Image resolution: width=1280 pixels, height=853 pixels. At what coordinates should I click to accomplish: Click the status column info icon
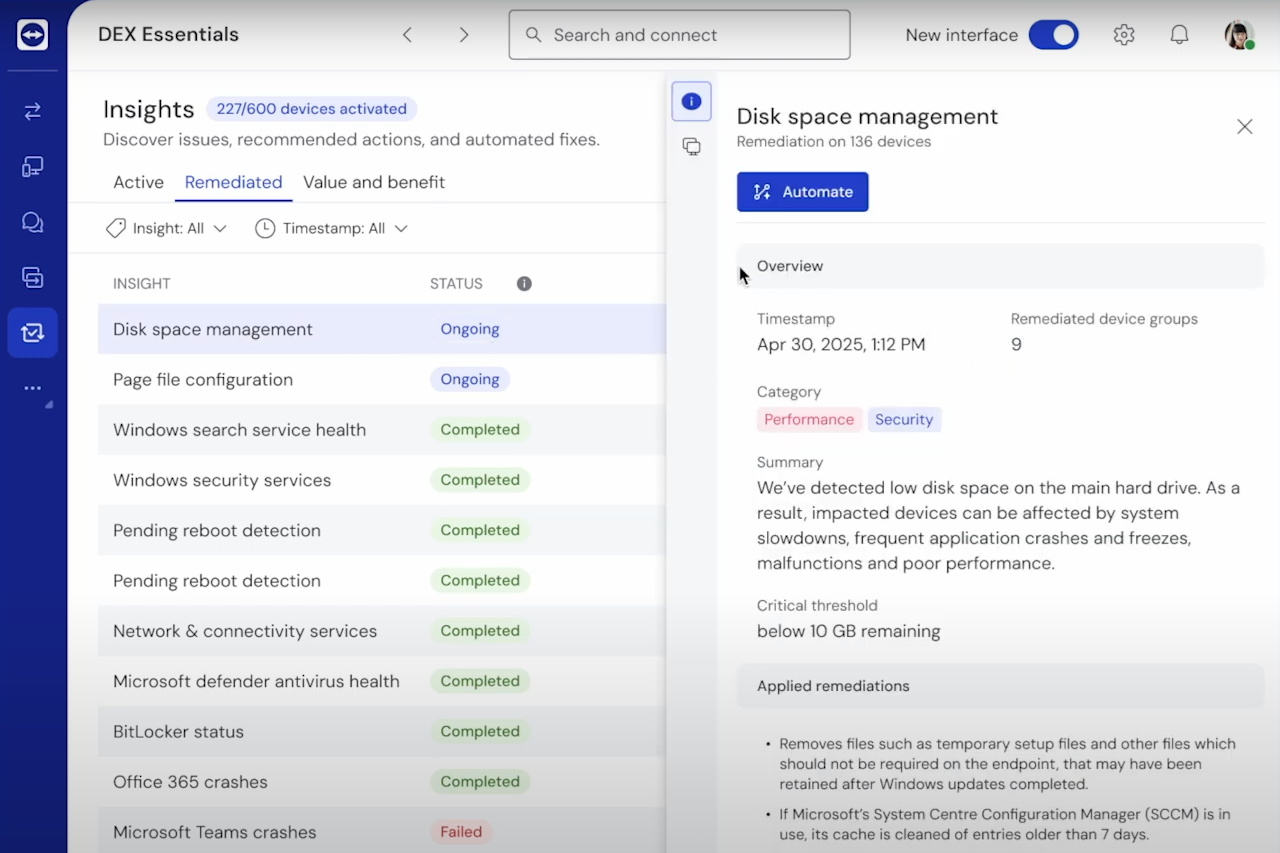[x=524, y=284]
